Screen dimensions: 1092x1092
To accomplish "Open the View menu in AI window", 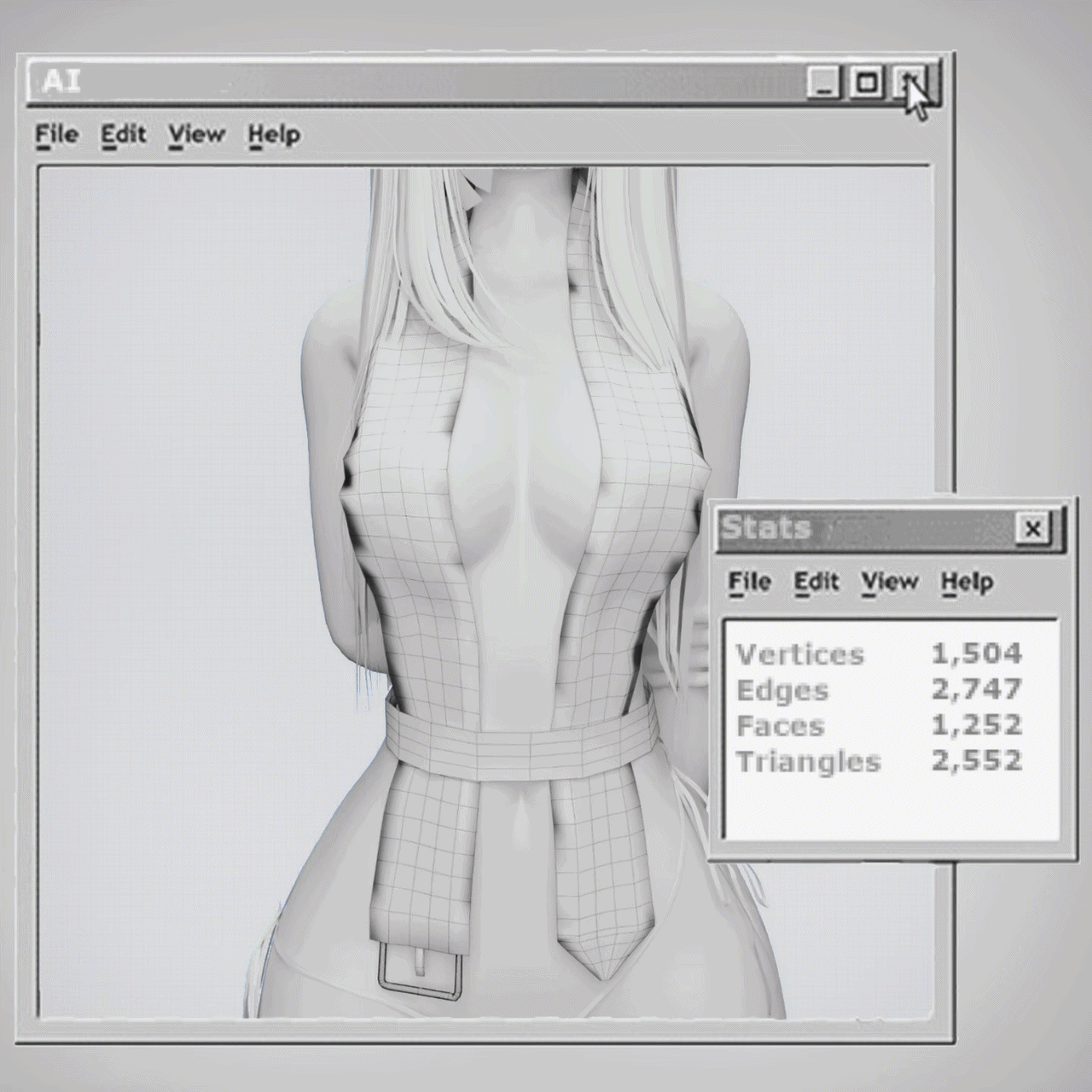I will point(196,135).
